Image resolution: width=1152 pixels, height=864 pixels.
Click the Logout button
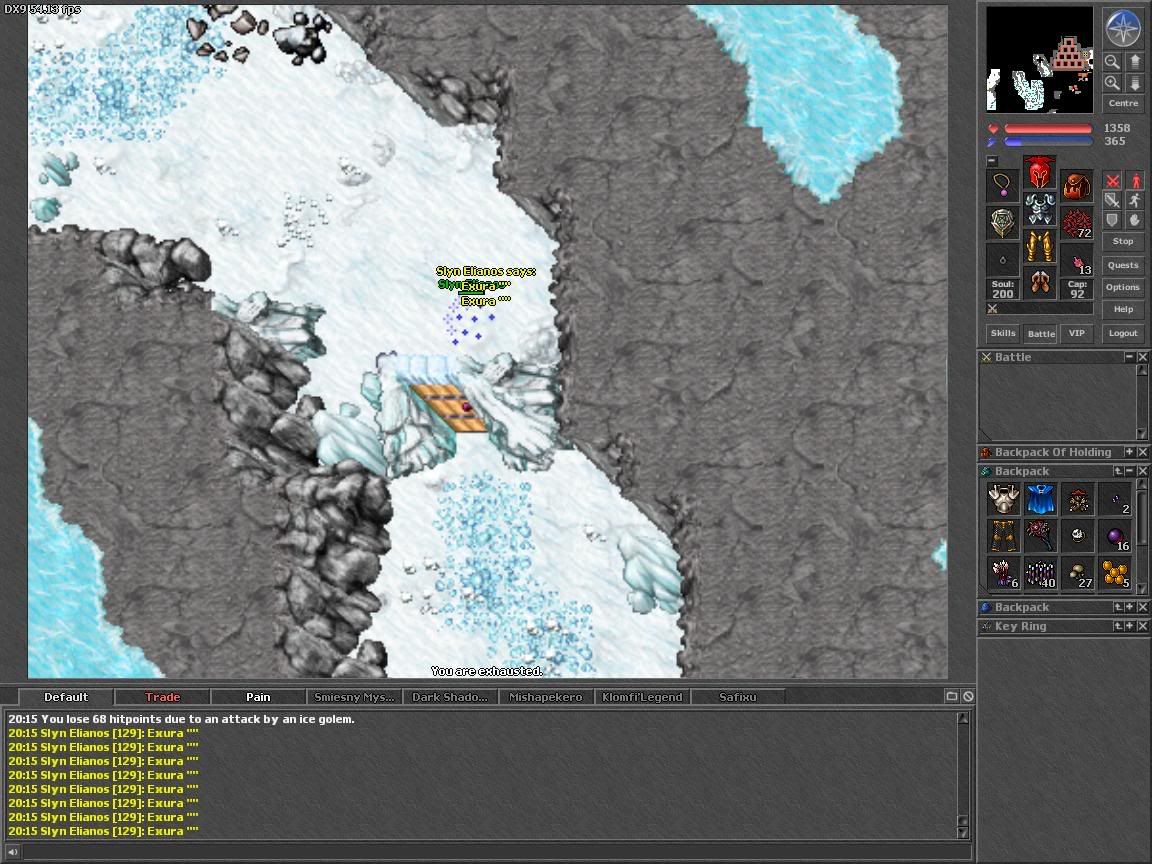1123,333
